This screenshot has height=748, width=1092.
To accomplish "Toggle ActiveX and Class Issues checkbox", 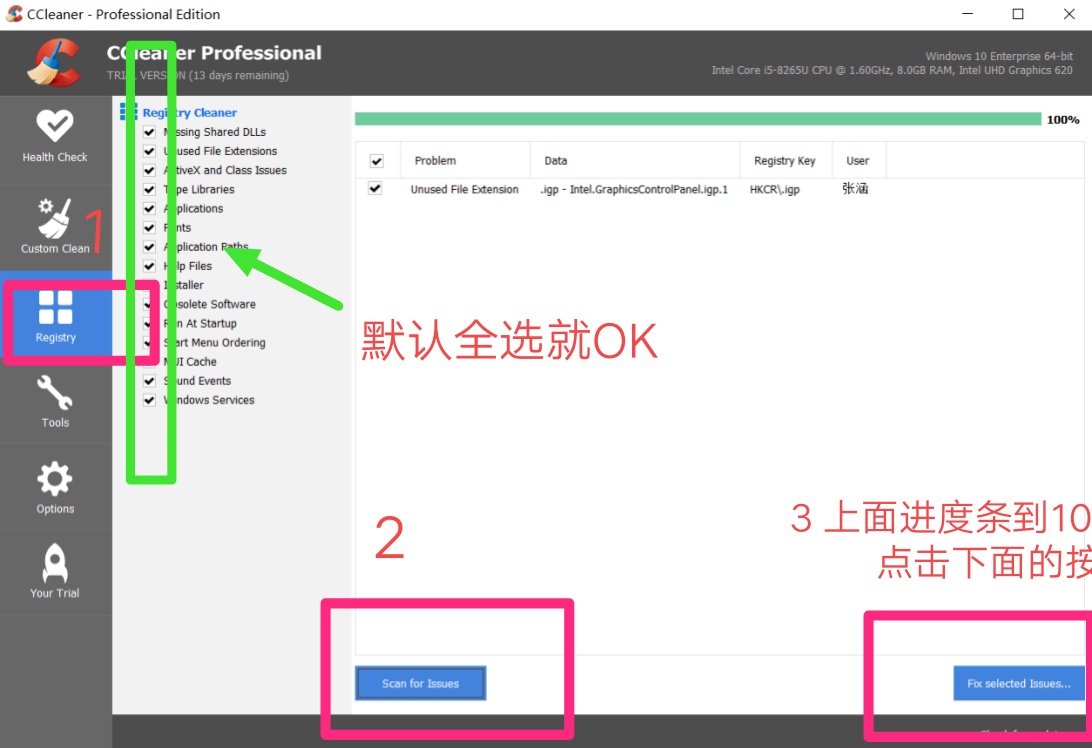I will [149, 170].
